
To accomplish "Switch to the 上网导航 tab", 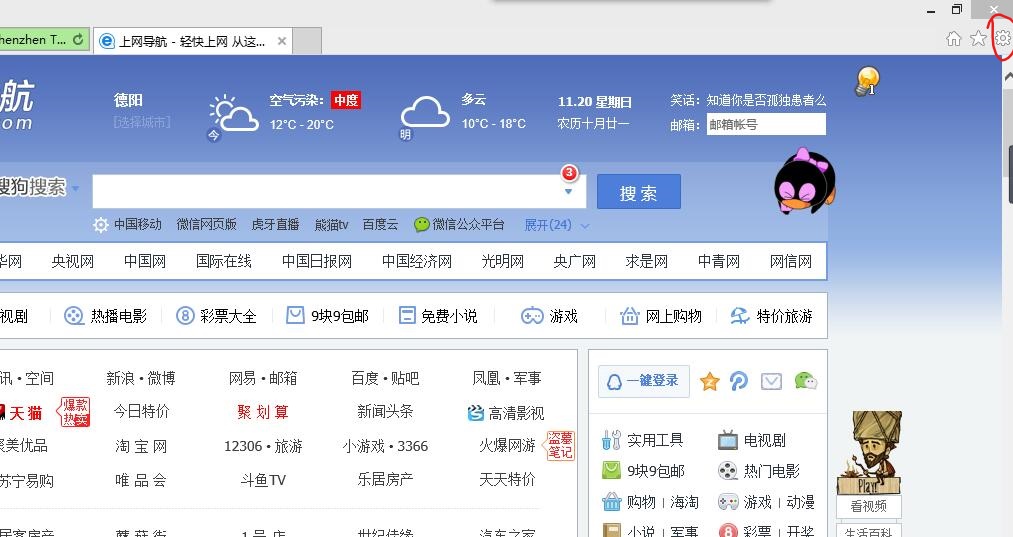I will 193,41.
